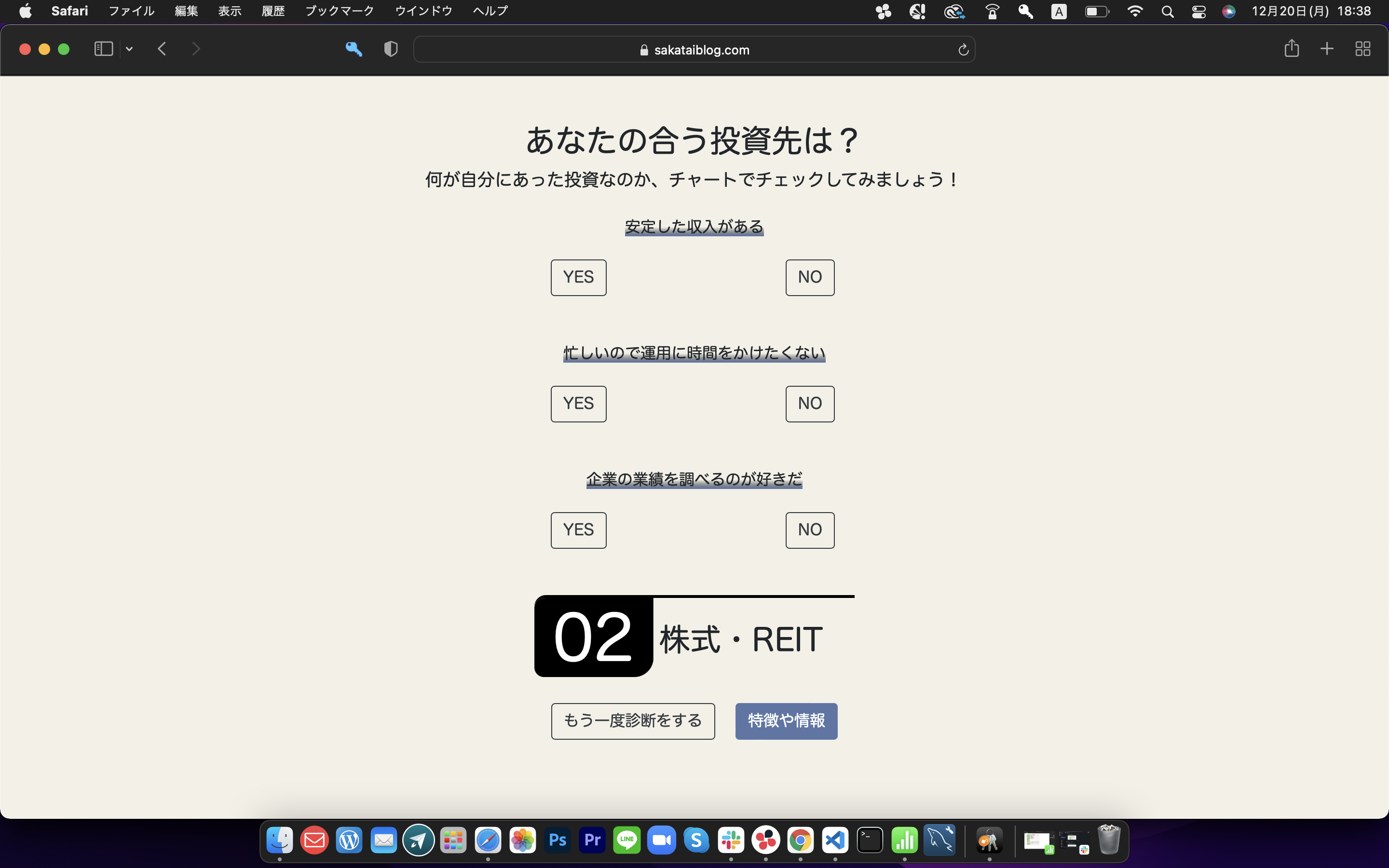
Task: Launch Premiere Pro from the Dock
Action: pyautogui.click(x=592, y=840)
